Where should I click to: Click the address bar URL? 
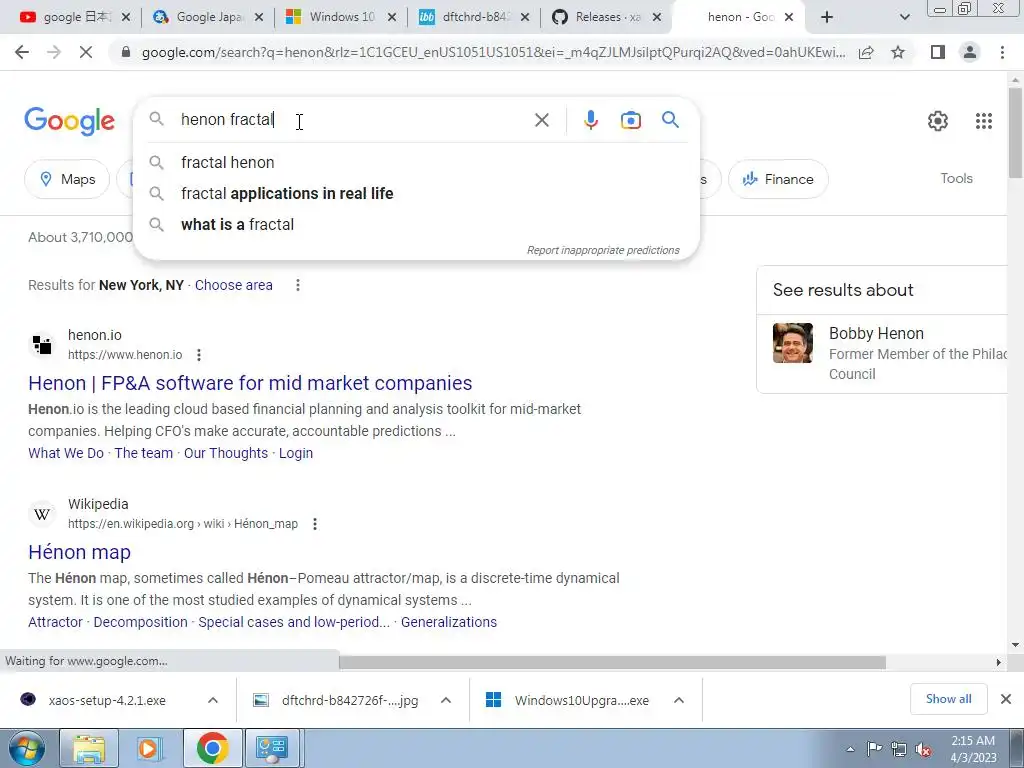pyautogui.click(x=493, y=52)
